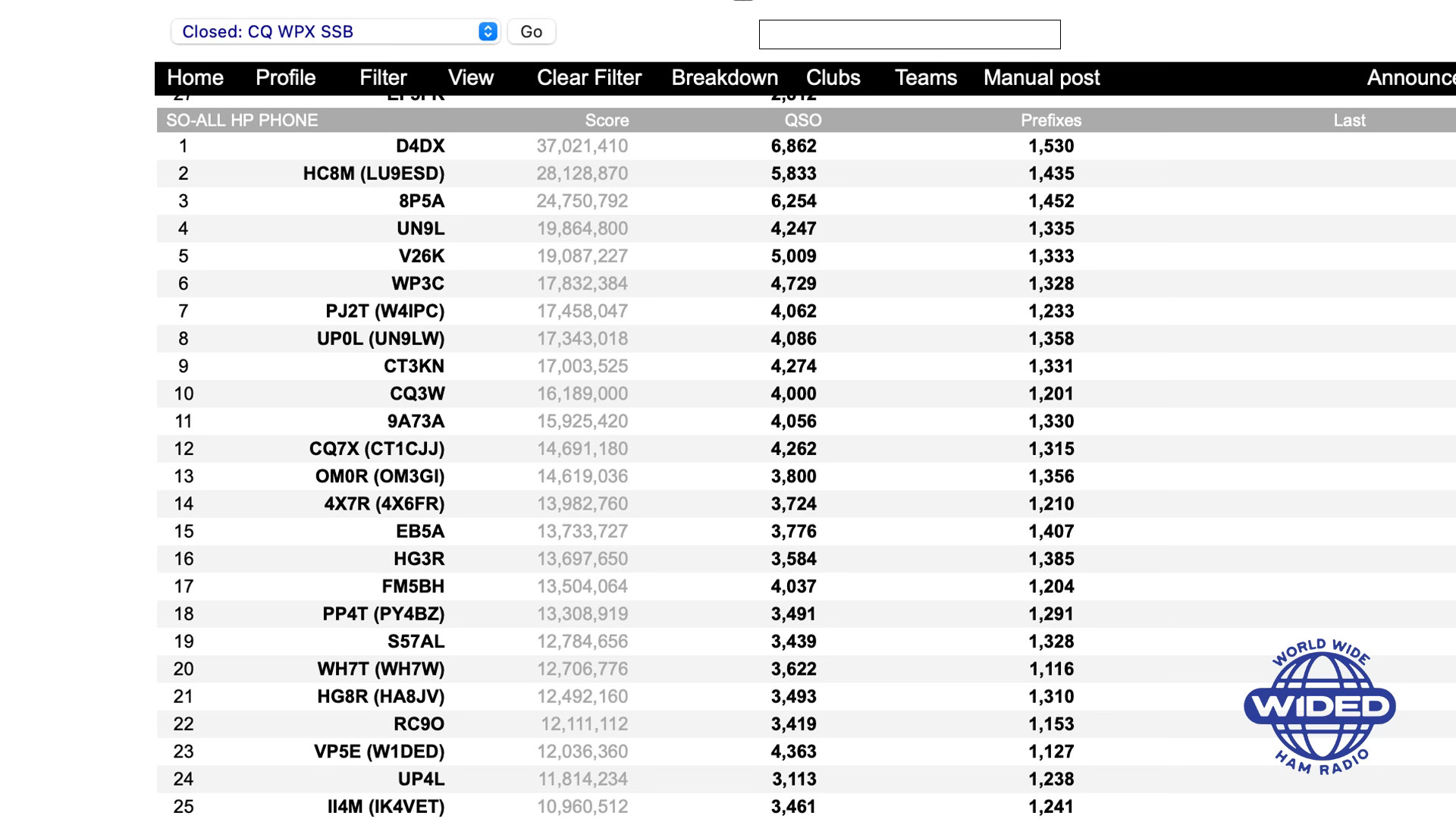Image resolution: width=1456 pixels, height=819 pixels.
Task: Click the Score column header
Action: pyautogui.click(x=607, y=120)
